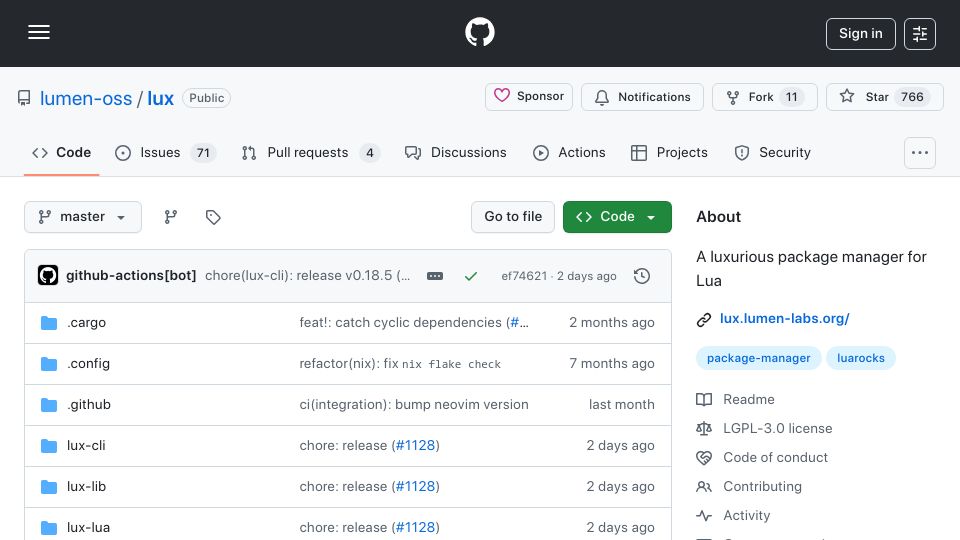Screen dimensions: 960x540
Task: Click the folder icon beside .cargo
Action: click(x=49, y=323)
